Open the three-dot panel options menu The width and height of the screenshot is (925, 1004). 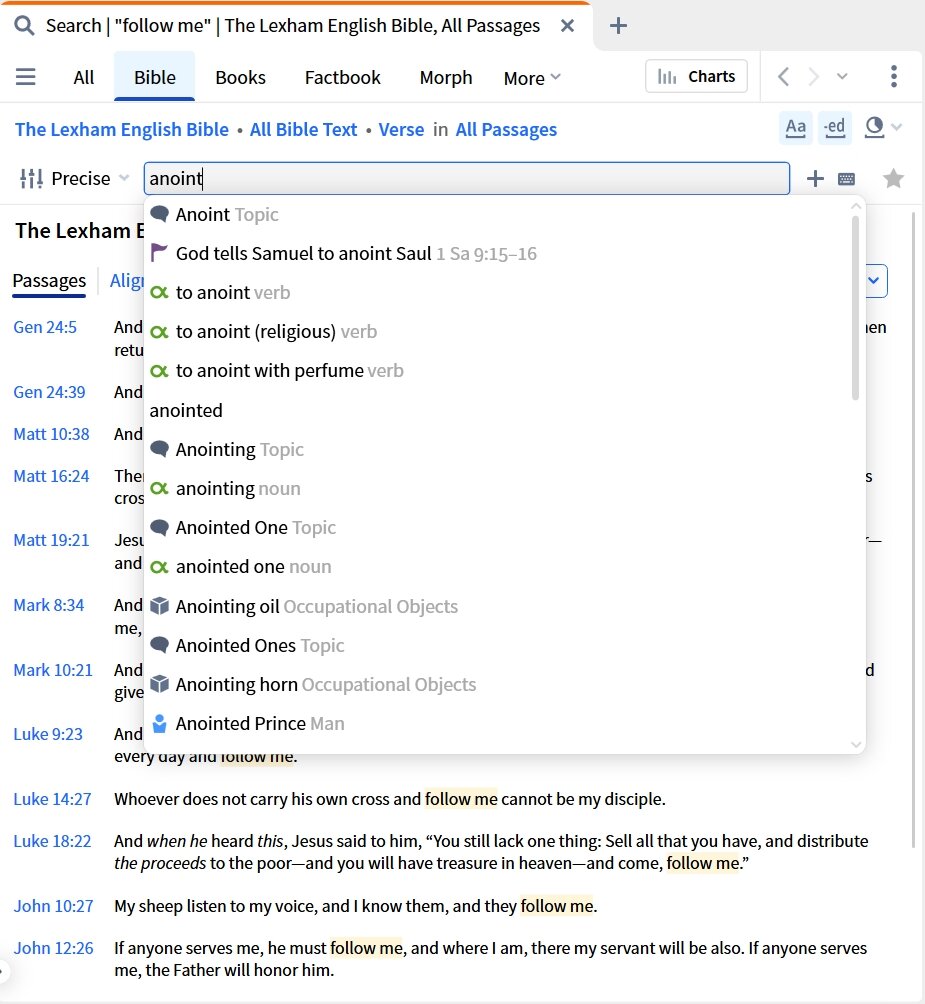pyautogui.click(x=894, y=76)
